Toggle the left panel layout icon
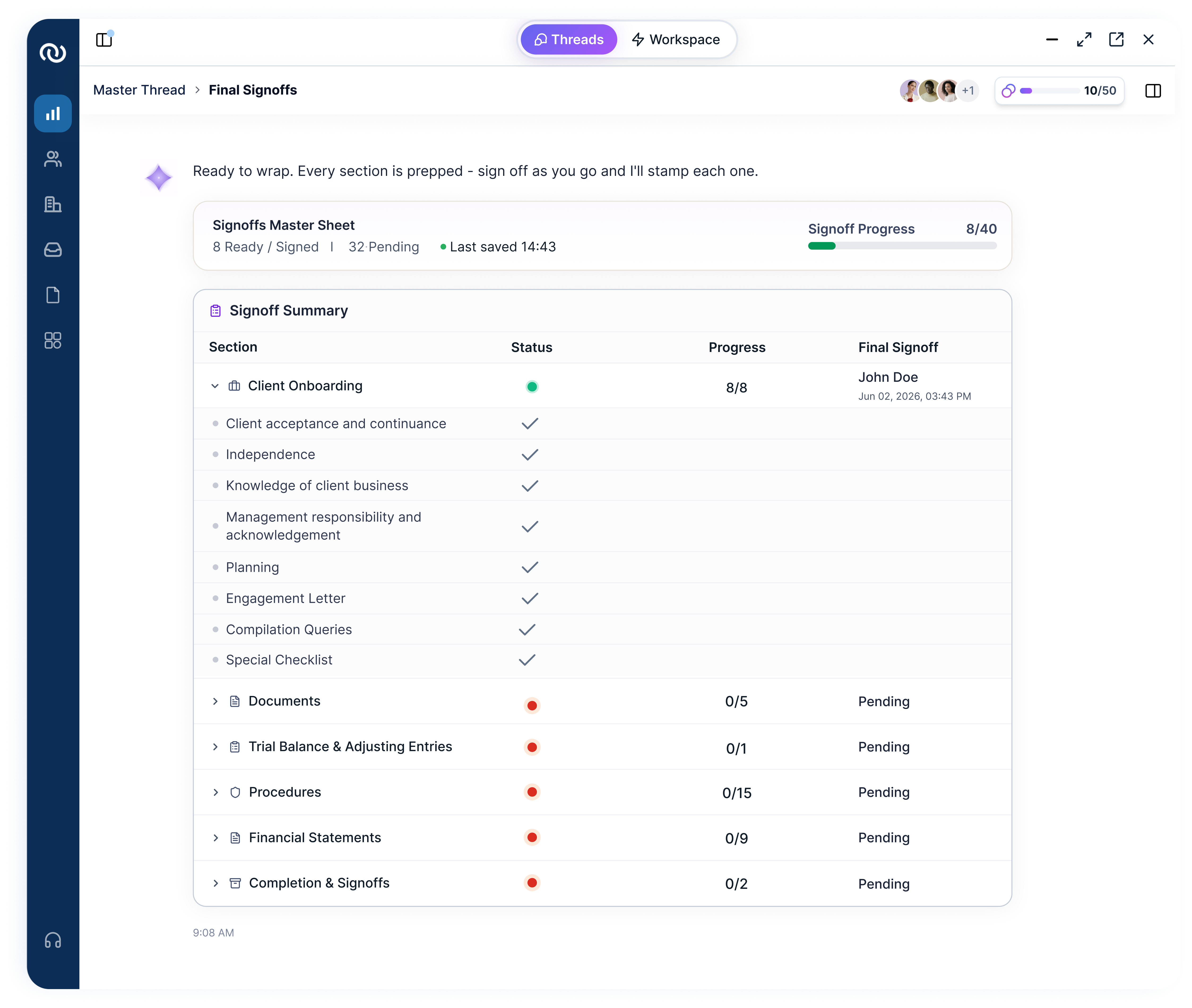The image size is (1192, 1008). click(104, 39)
